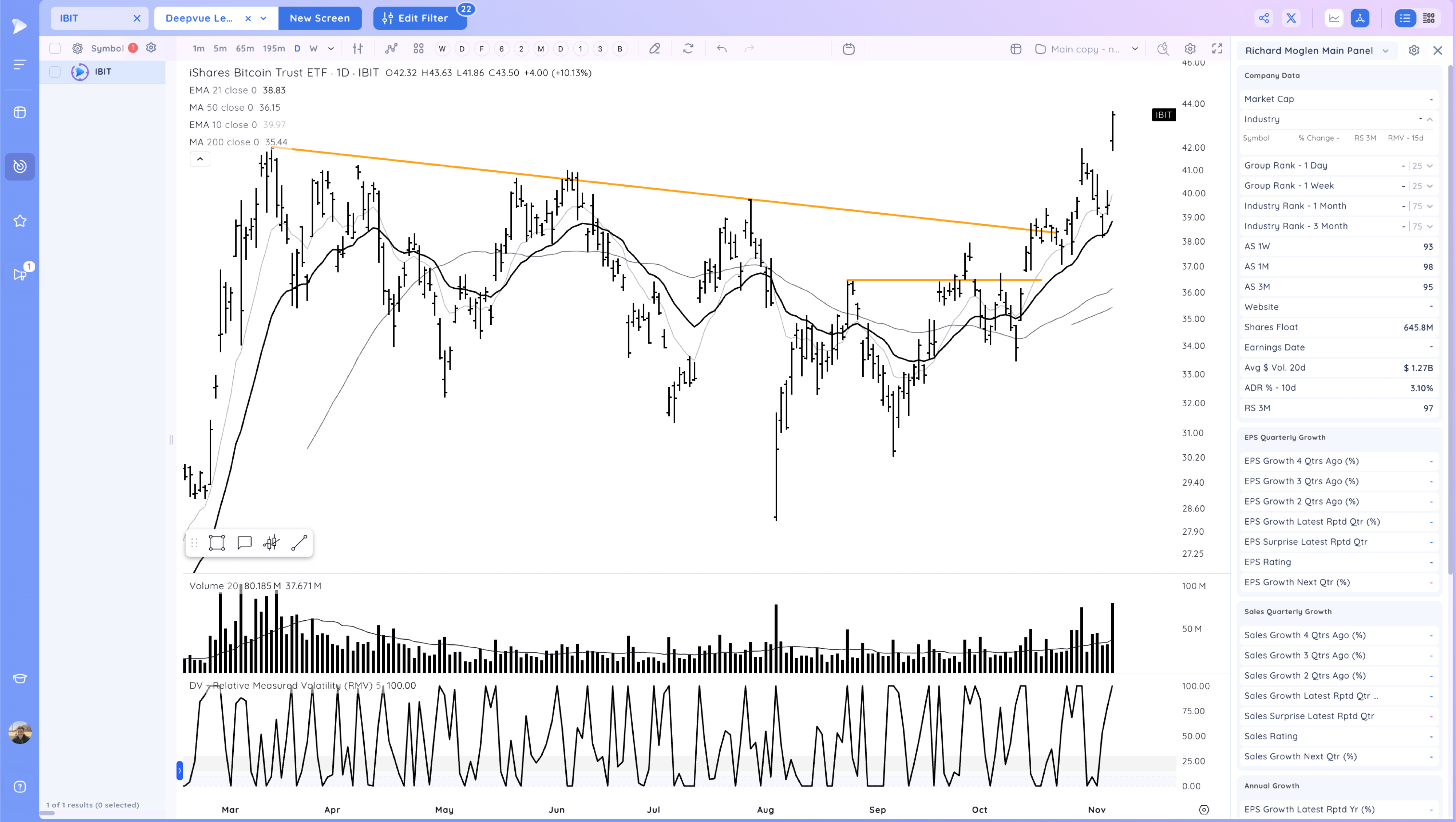Viewport: 1456px width, 822px height.
Task: Open the favorites star in sidebar
Action: 20,221
